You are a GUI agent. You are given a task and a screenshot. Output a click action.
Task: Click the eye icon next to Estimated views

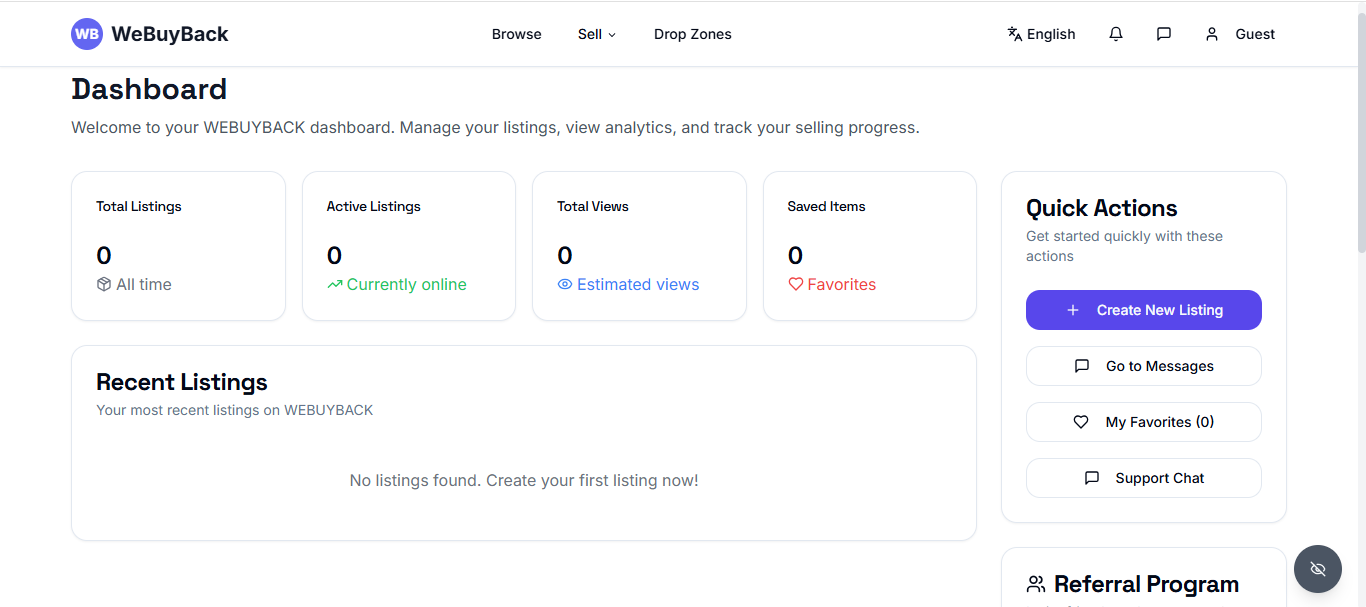[x=565, y=284]
